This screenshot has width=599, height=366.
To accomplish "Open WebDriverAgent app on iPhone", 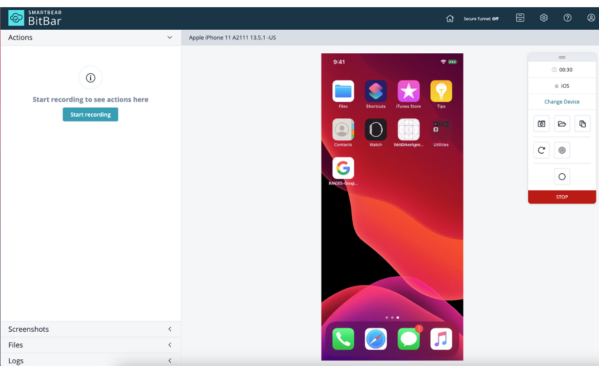I will click(x=408, y=130).
